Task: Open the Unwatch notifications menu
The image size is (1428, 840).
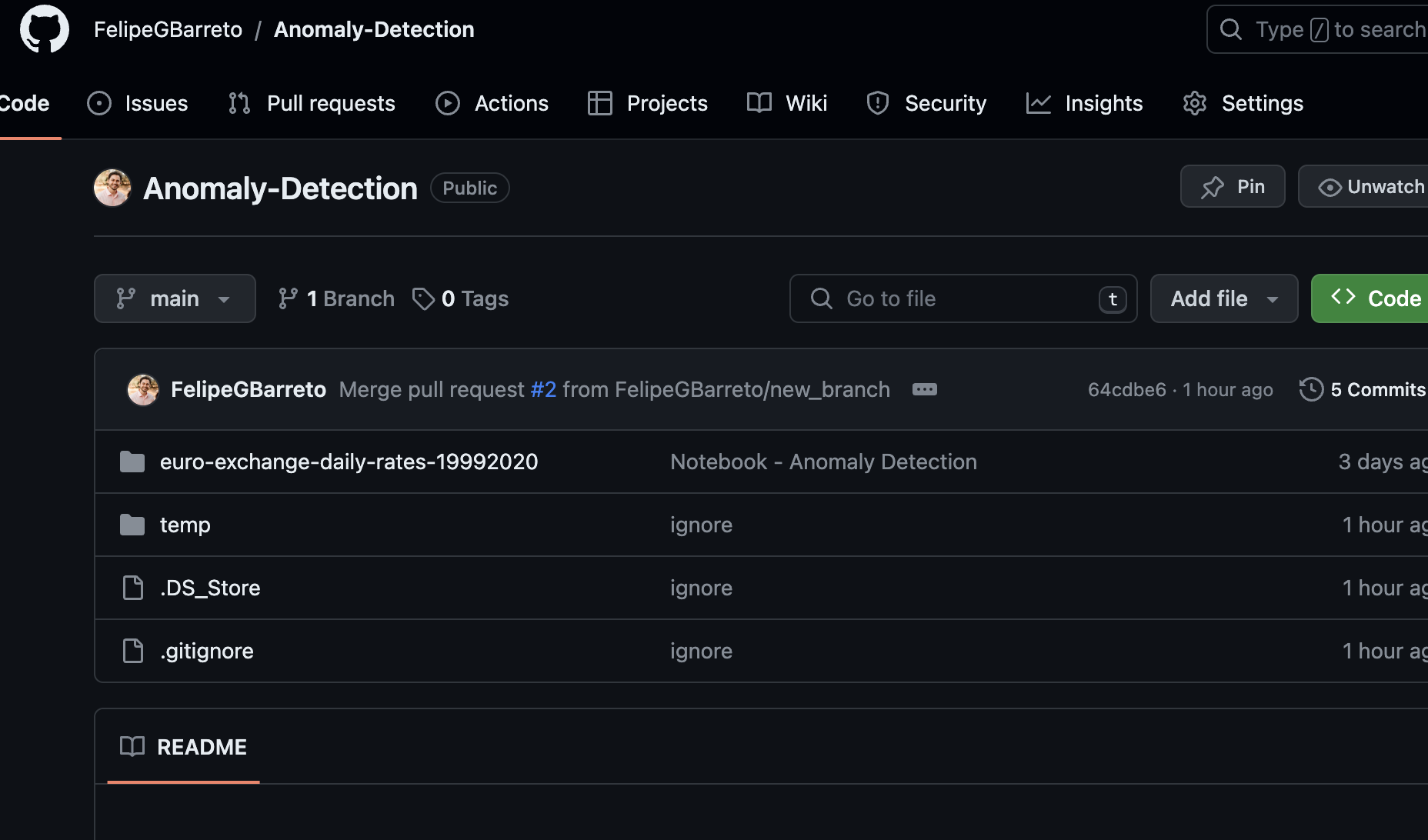Action: click(1363, 186)
